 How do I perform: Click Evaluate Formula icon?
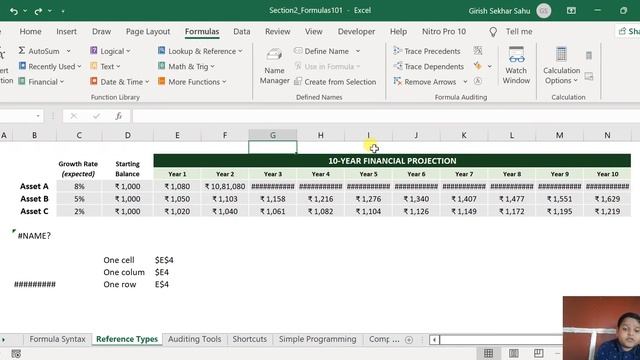[478, 81]
